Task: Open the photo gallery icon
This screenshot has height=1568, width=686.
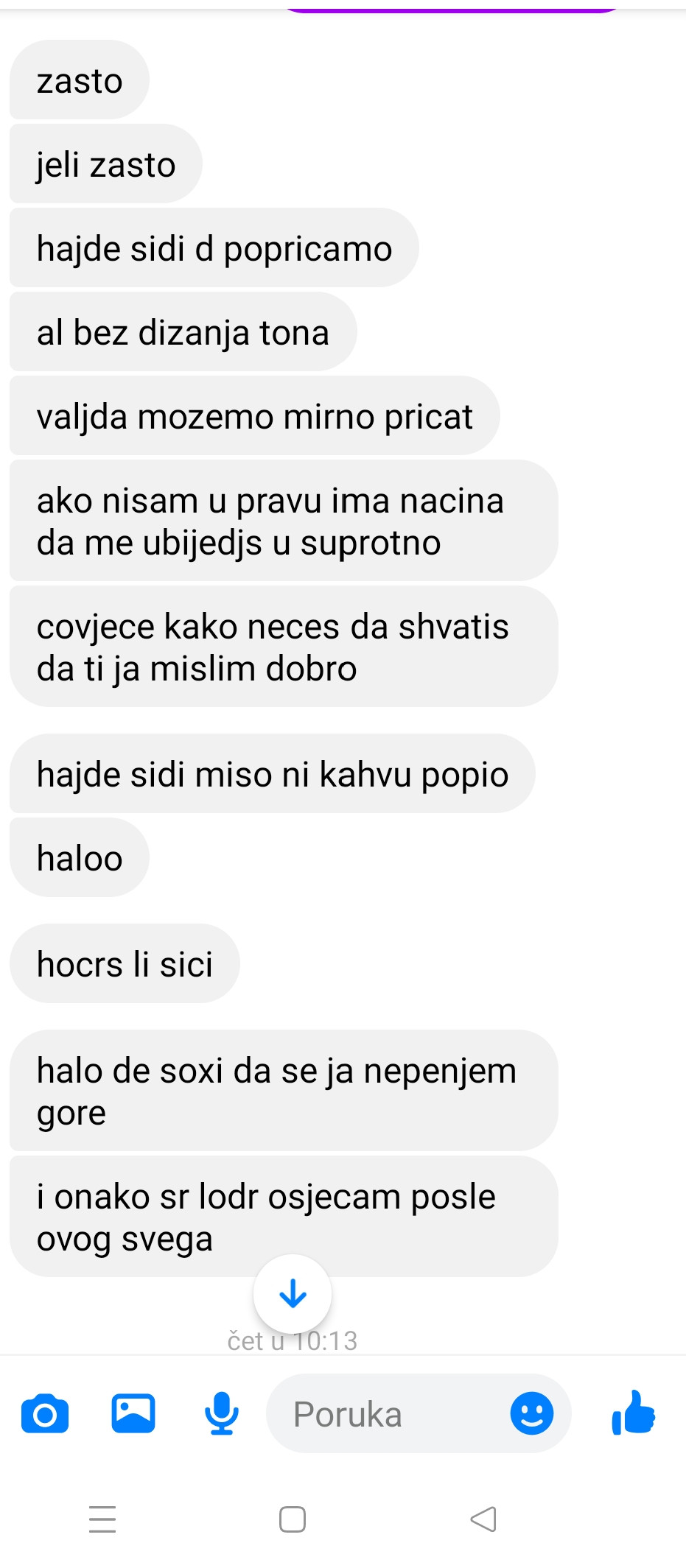Action: pos(133,1413)
